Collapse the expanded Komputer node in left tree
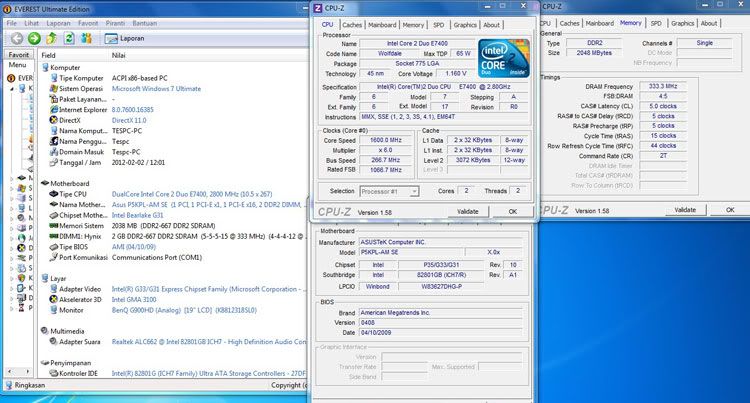This screenshot has height=403, width=750. [x=12, y=88]
